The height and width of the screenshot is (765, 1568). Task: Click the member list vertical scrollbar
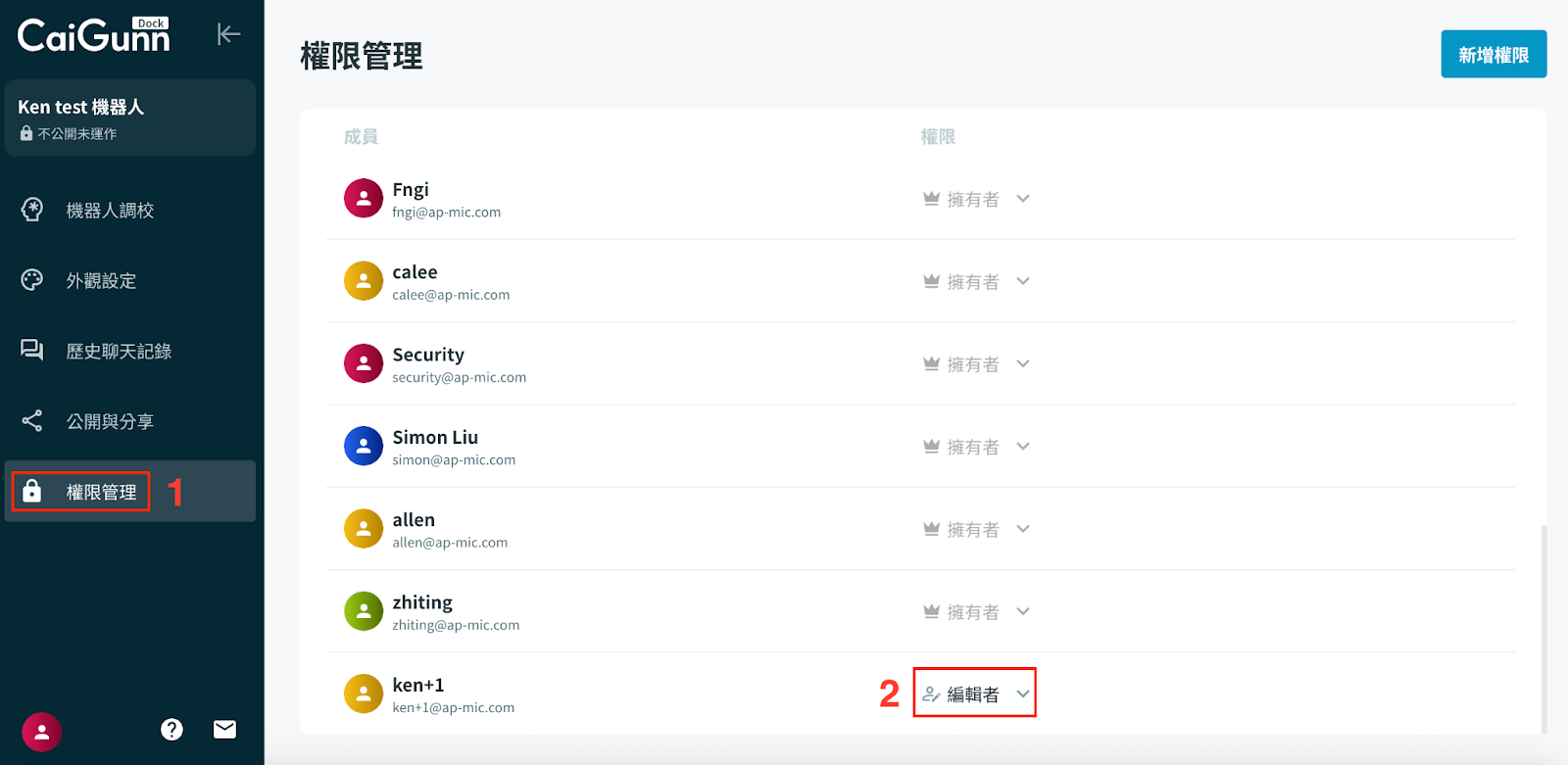[1543, 627]
